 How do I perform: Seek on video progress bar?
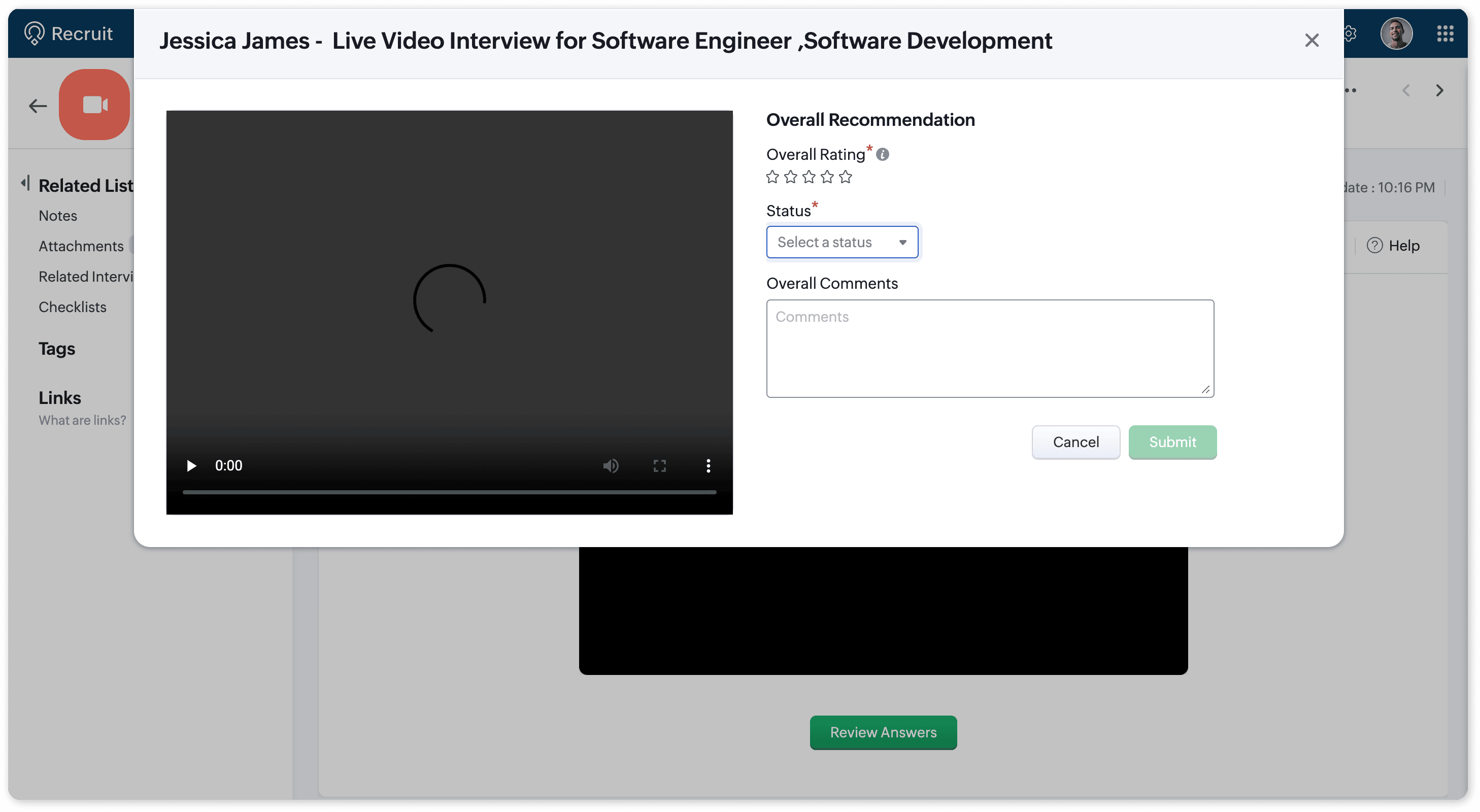(x=449, y=492)
